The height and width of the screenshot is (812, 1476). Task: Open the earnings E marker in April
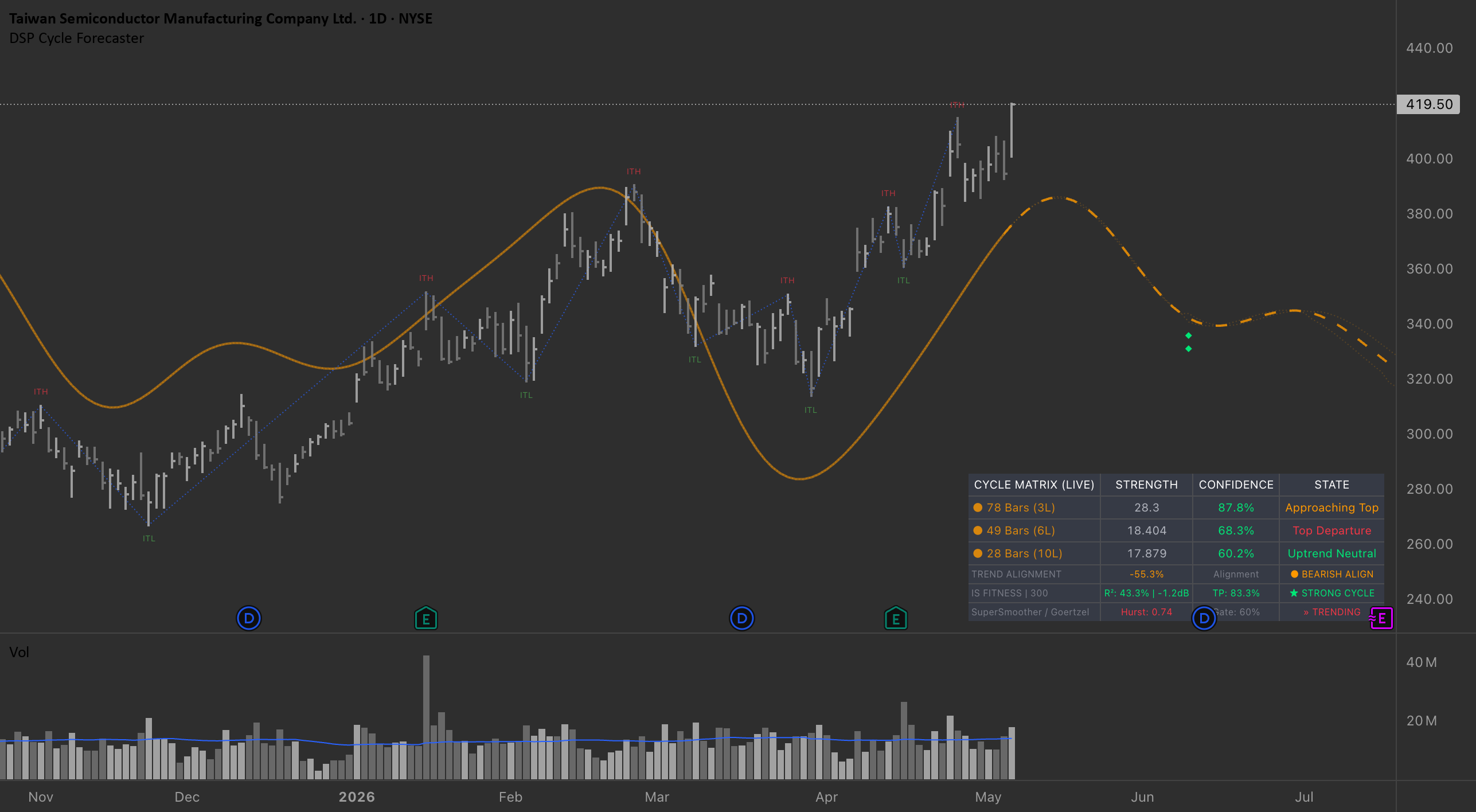point(896,618)
